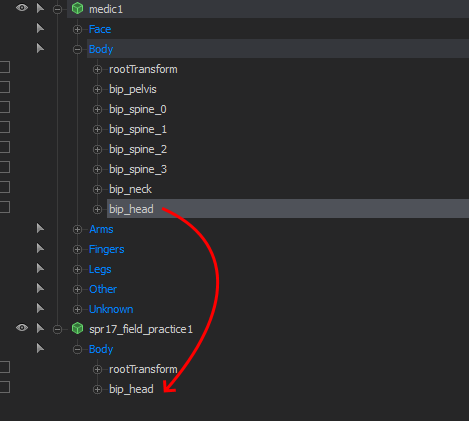Collapse the spr17_field_practice1 animation set
469x421 pixels.
coord(57,330)
